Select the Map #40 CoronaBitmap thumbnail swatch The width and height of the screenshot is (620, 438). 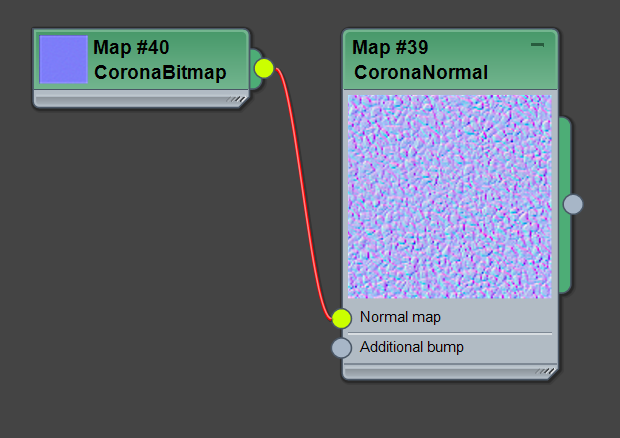[x=63, y=59]
